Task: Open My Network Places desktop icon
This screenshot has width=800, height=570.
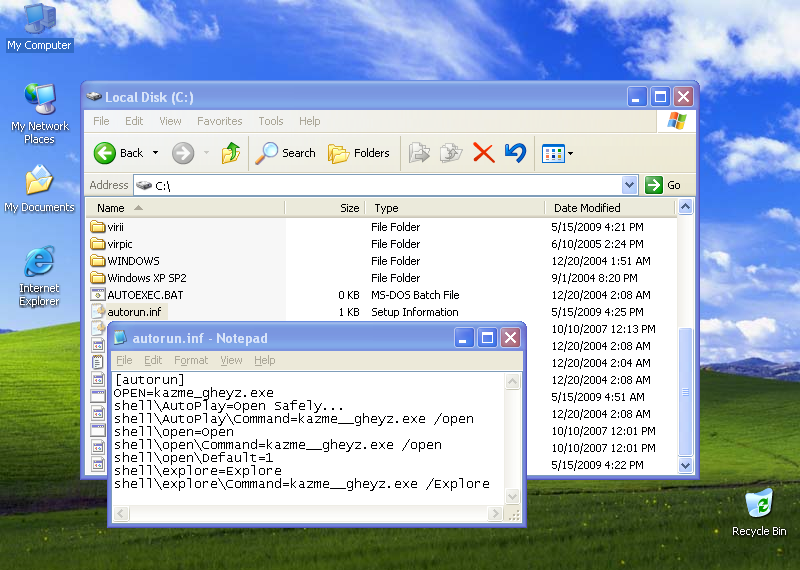Action: [x=39, y=114]
